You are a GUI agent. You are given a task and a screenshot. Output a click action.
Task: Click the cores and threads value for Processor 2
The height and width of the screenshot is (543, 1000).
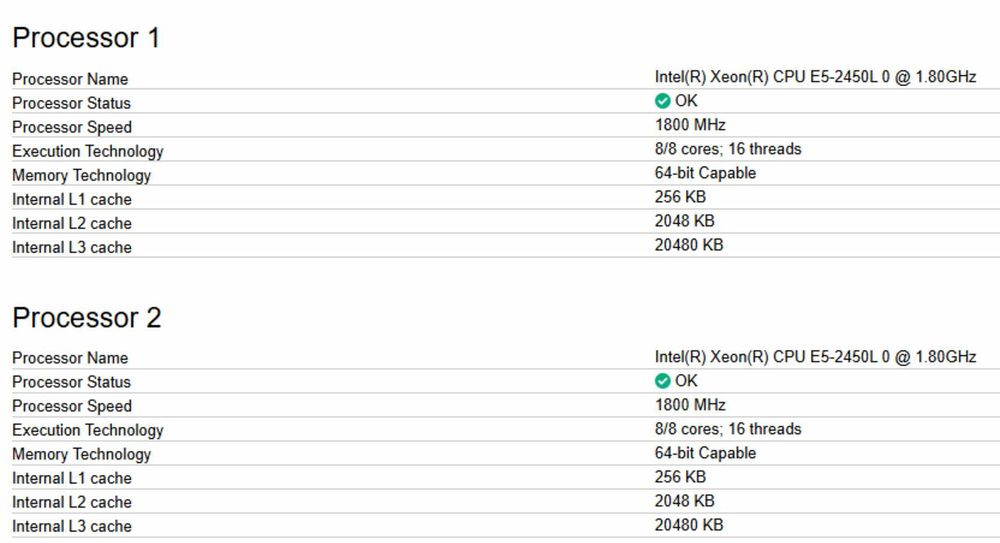728,429
